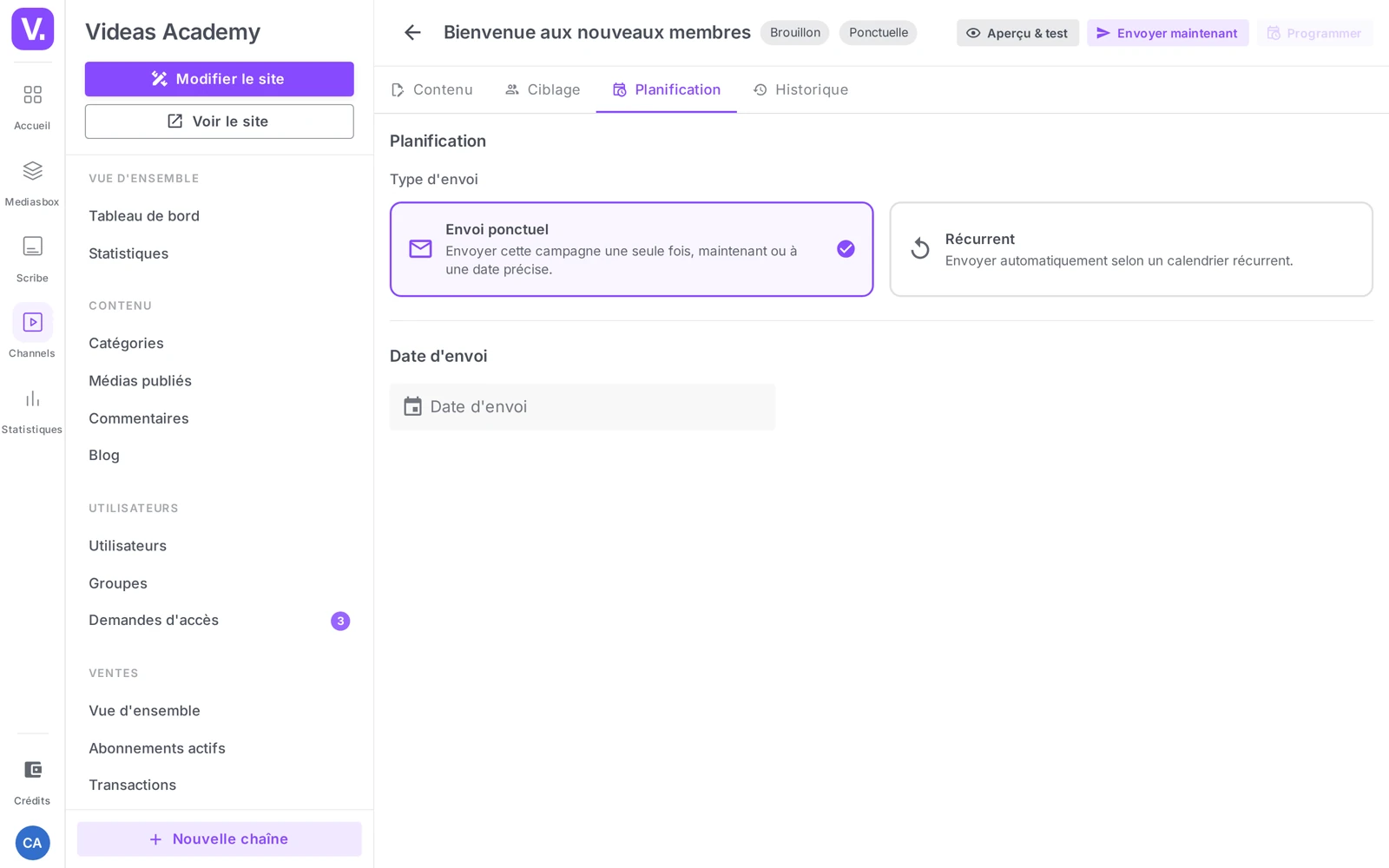The width and height of the screenshot is (1389, 868).
Task: Click the Modifier le site button
Action: tap(219, 79)
